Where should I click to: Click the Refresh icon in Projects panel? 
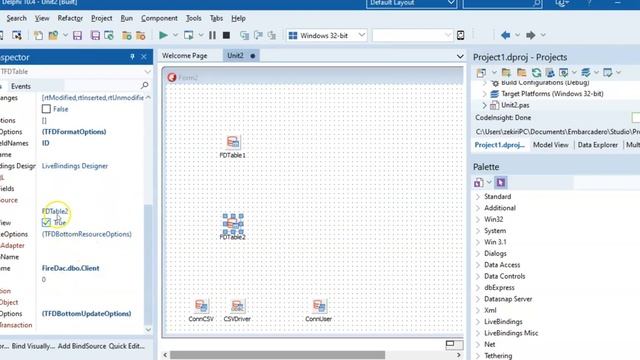tap(536, 73)
